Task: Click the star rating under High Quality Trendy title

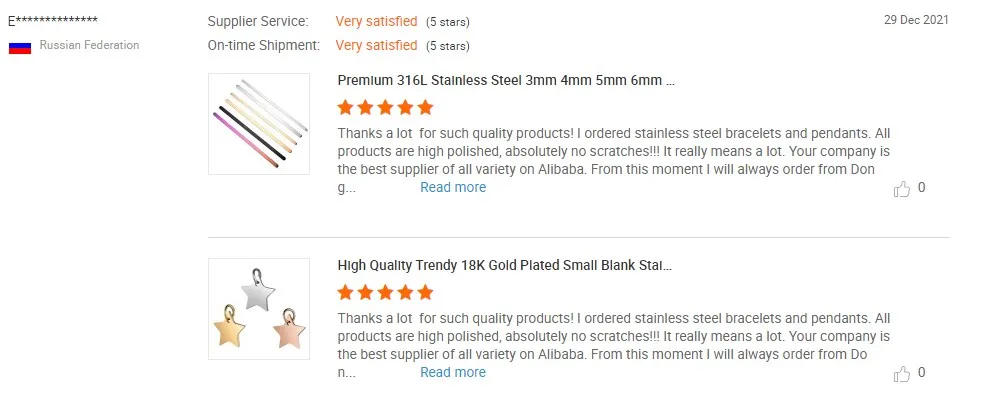Action: tap(385, 293)
